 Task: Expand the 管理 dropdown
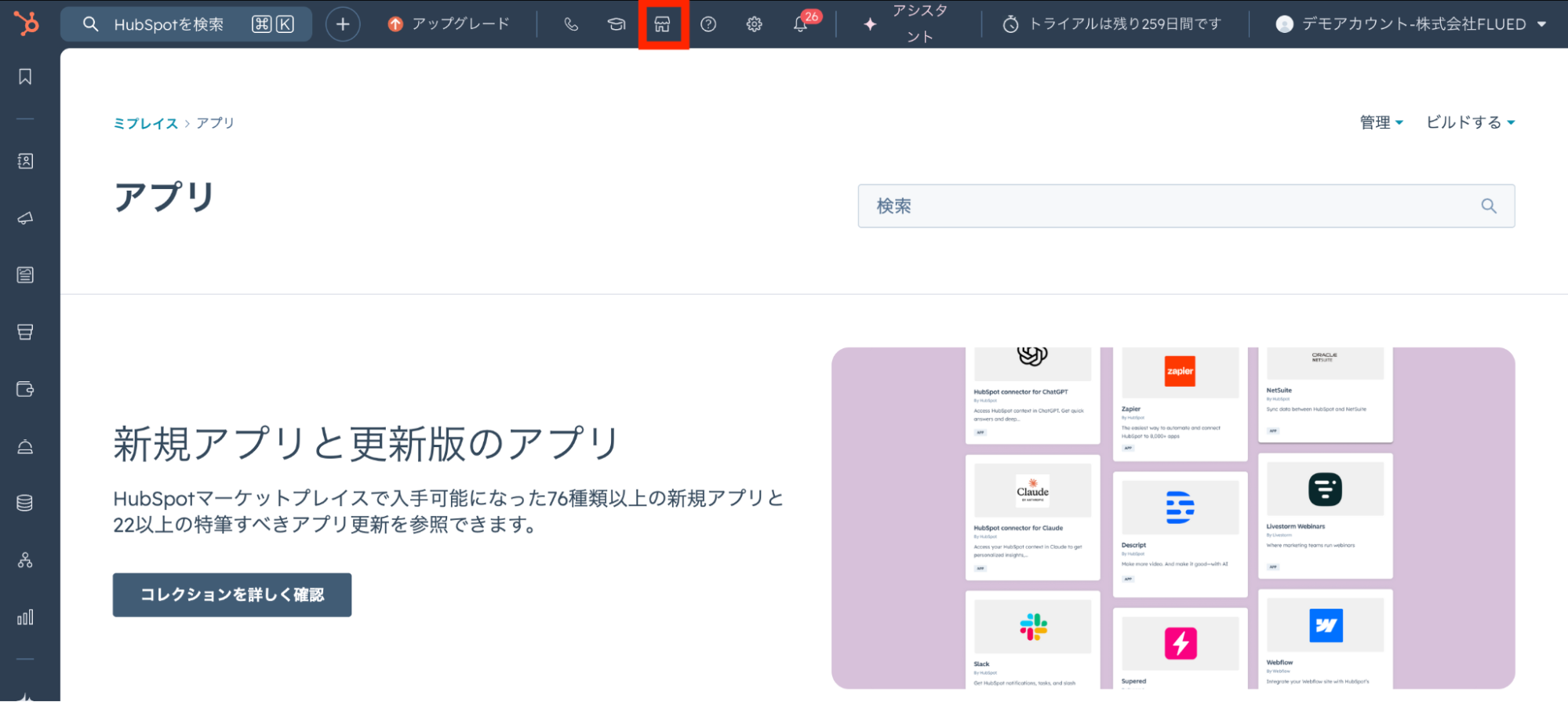[x=1381, y=122]
